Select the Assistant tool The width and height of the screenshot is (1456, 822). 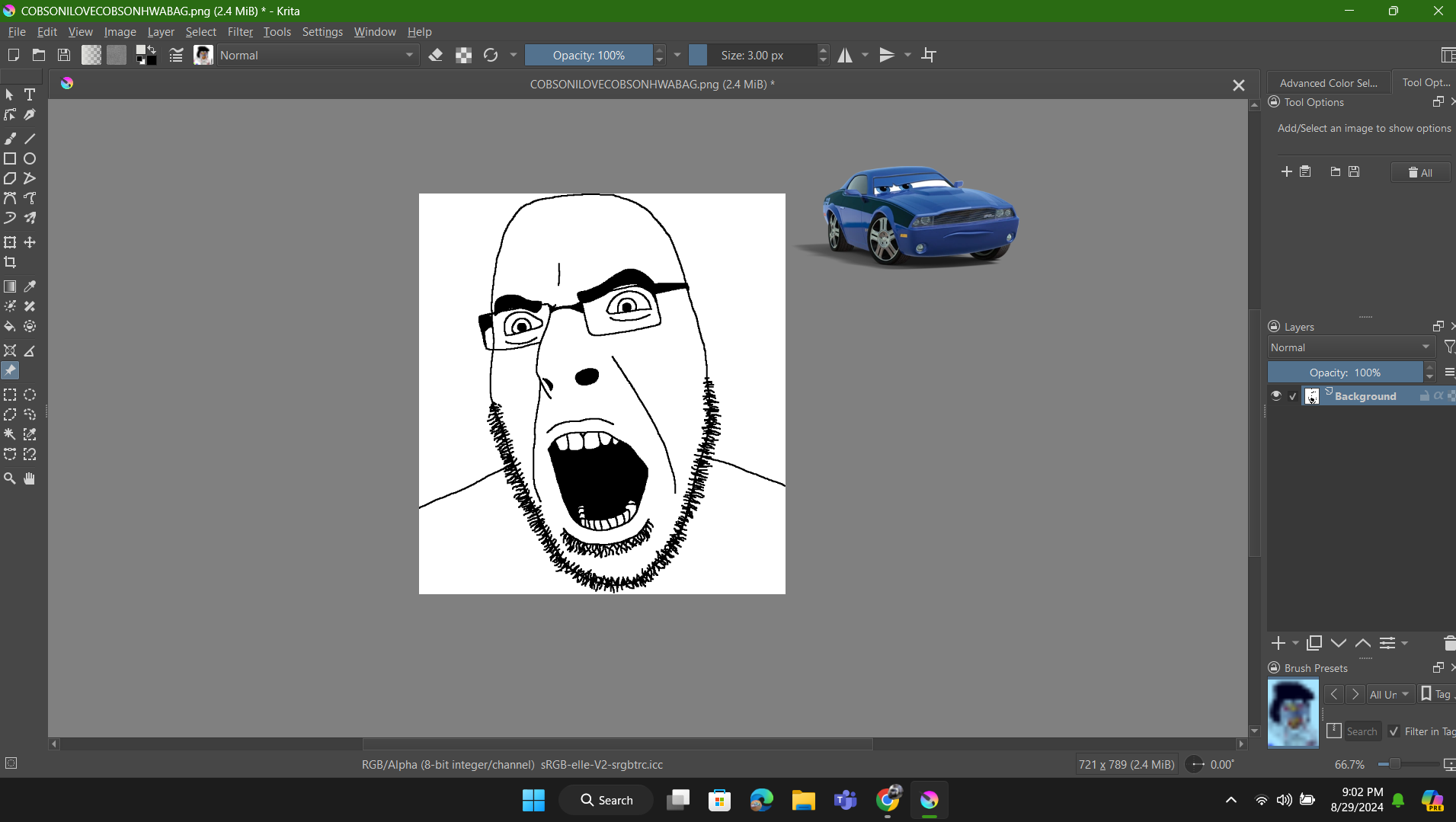pos(10,350)
